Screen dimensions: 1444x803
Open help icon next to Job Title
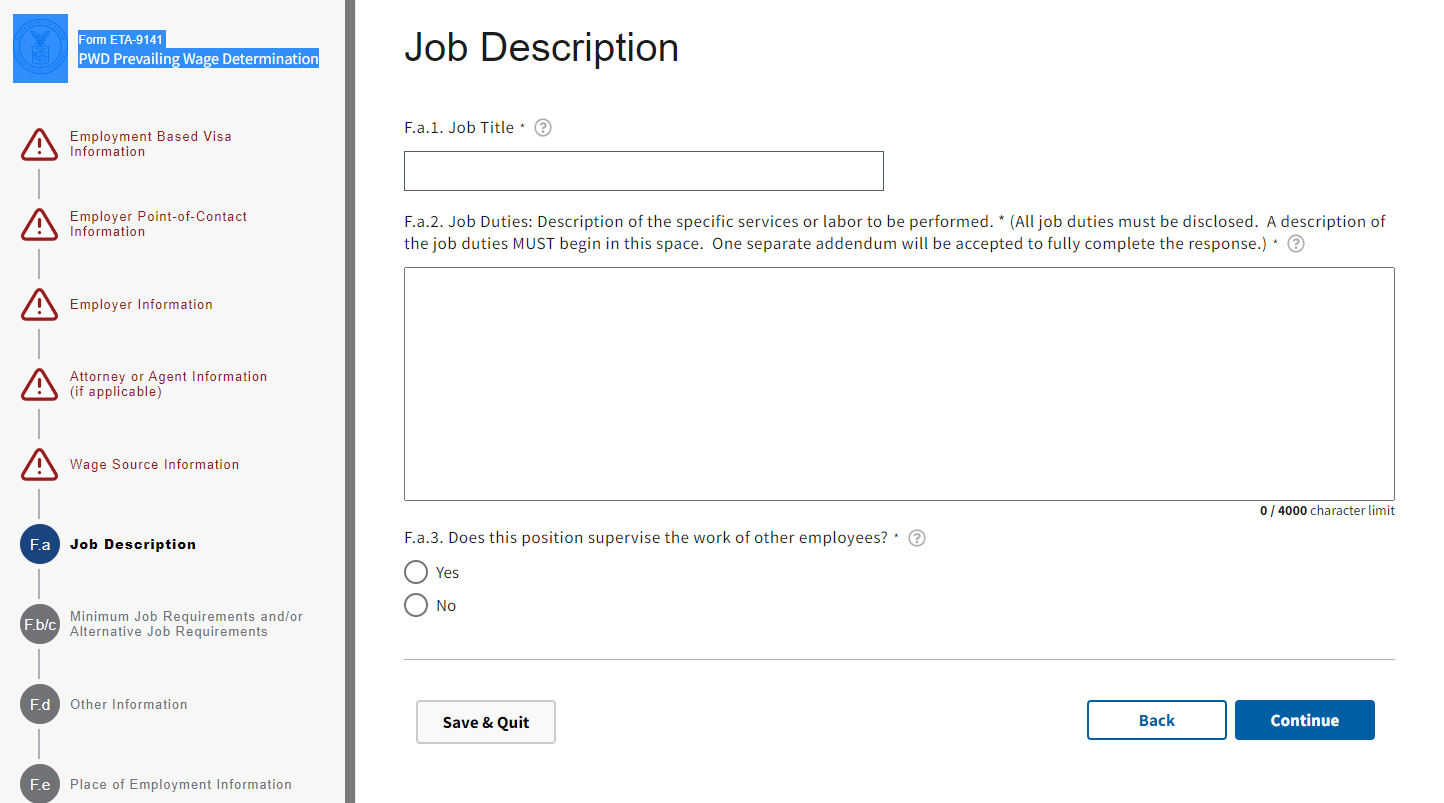click(543, 128)
